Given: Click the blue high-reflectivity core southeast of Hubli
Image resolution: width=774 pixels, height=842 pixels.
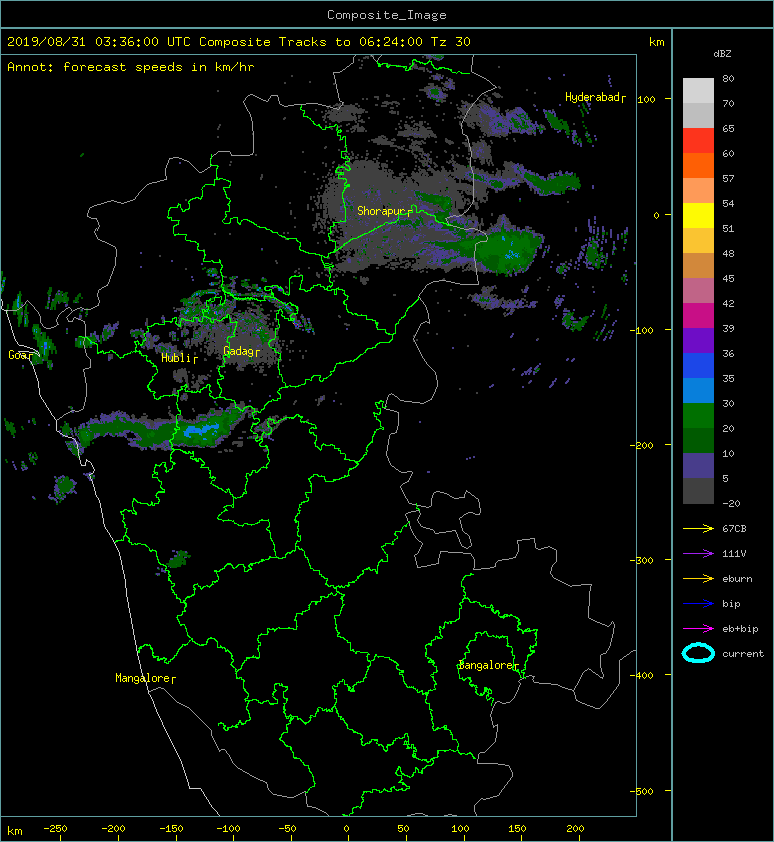Looking at the screenshot, I should point(201,430).
